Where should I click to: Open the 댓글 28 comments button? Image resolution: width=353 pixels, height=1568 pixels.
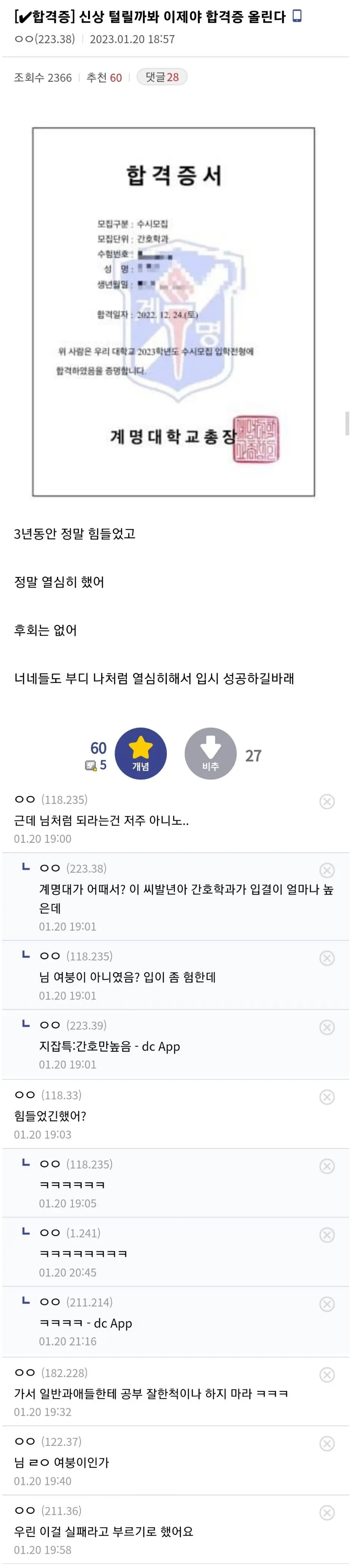(x=162, y=77)
